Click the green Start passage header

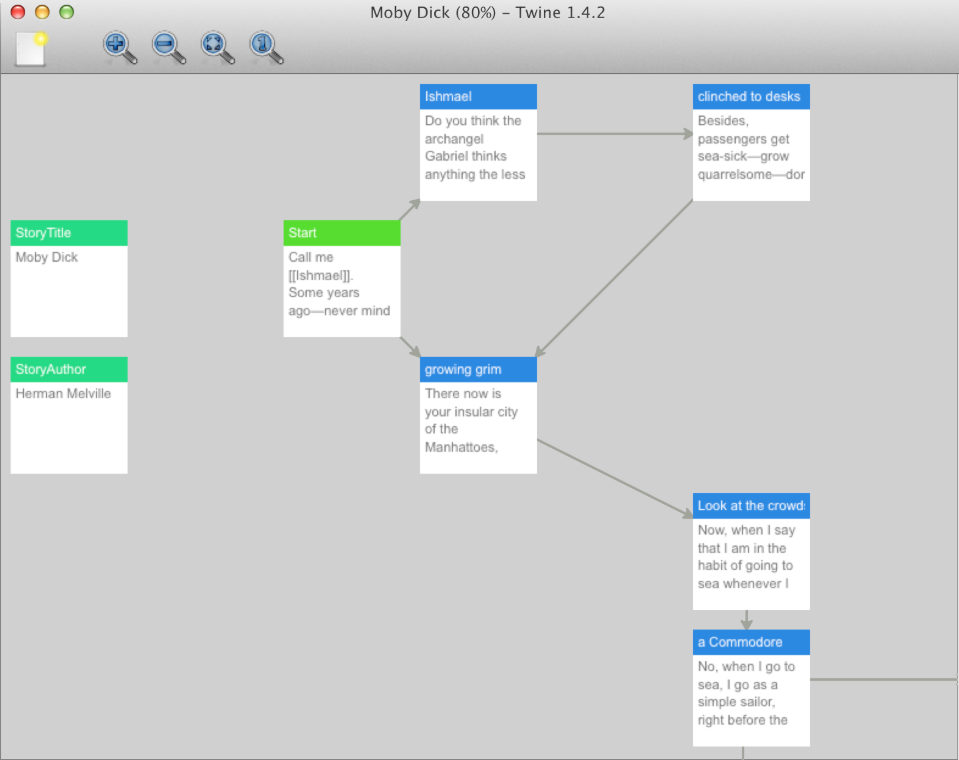[x=341, y=232]
